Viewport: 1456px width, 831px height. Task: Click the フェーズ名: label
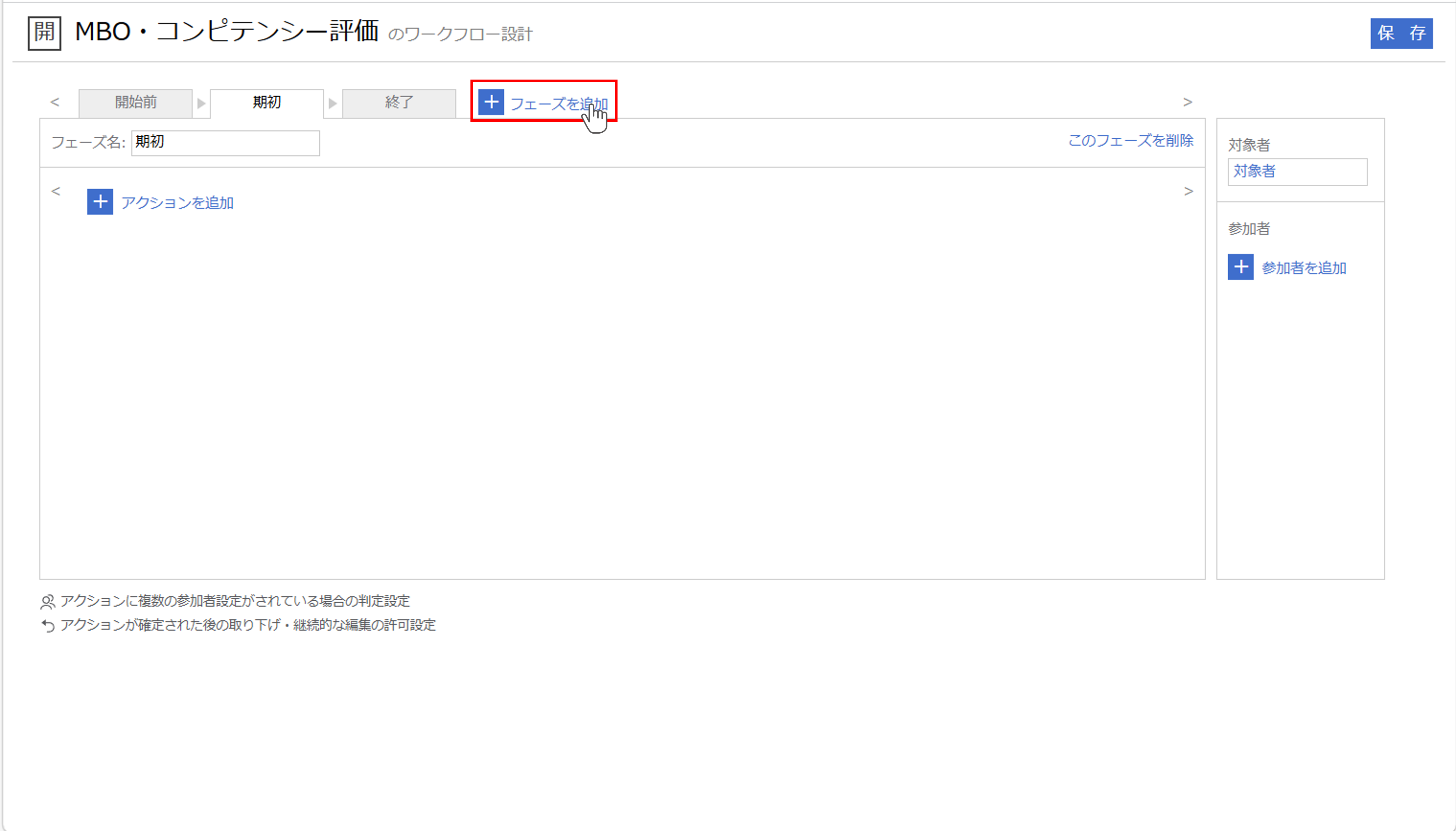click(88, 142)
